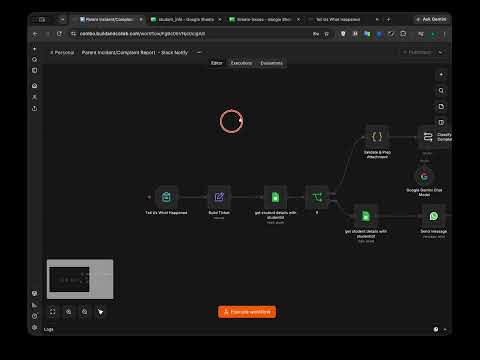Click the zoom in canvas control
Image resolution: width=480 pixels, height=360 pixels.
tap(68, 312)
